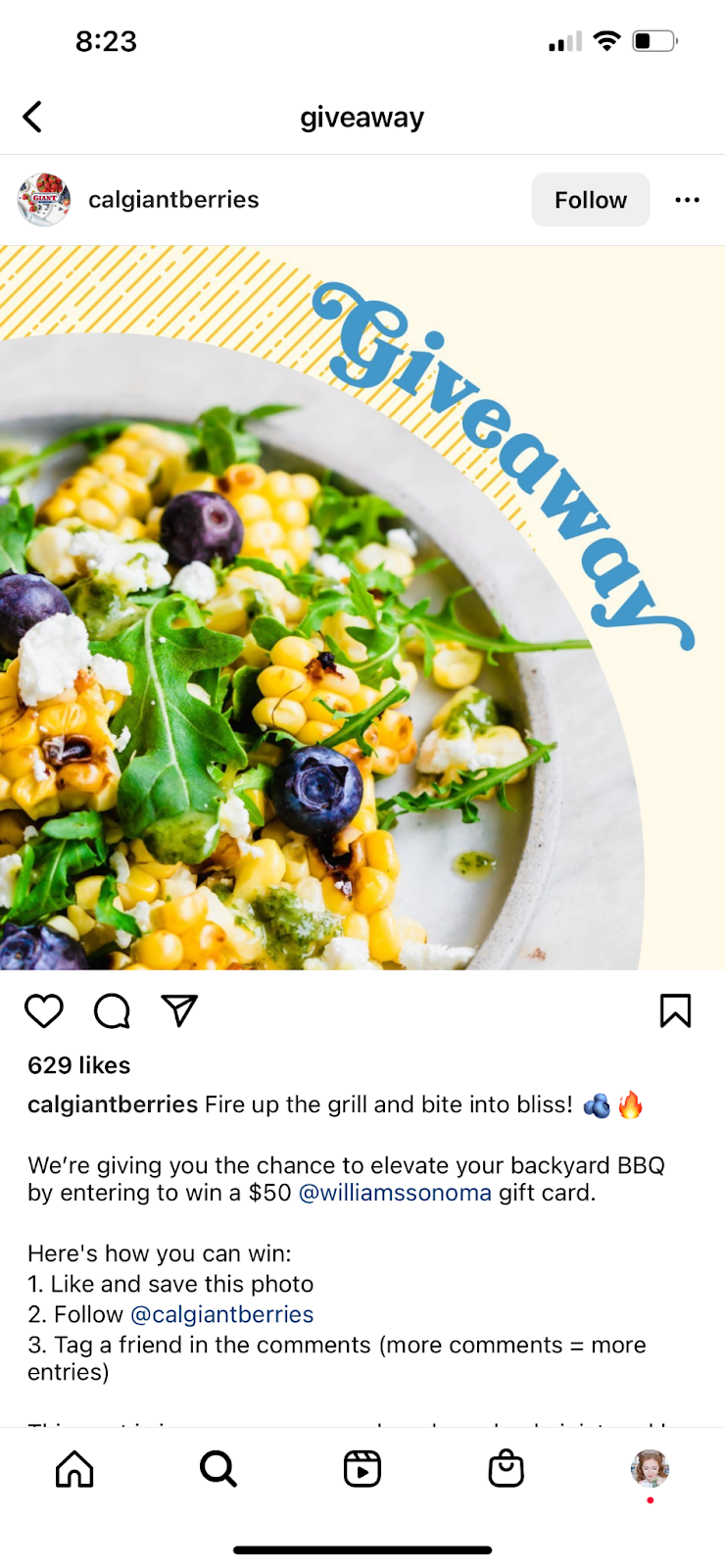The width and height of the screenshot is (725, 1568).
Task: Open the Reels tab icon
Action: 362,1468
